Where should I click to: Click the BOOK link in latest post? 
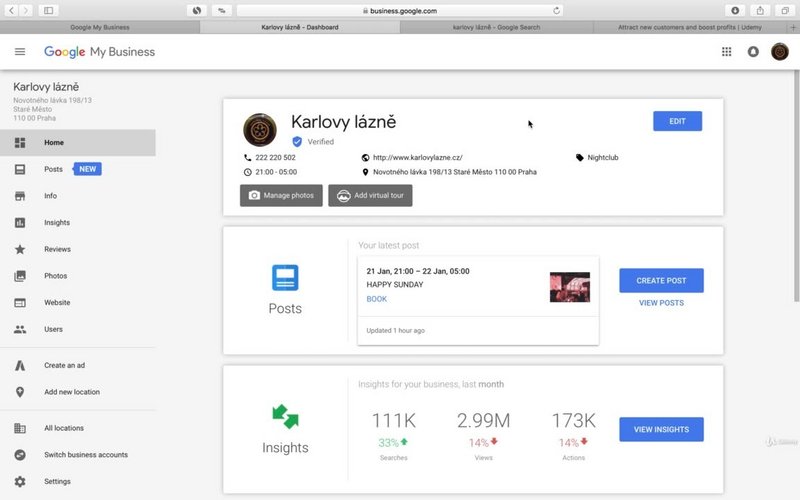point(377,299)
